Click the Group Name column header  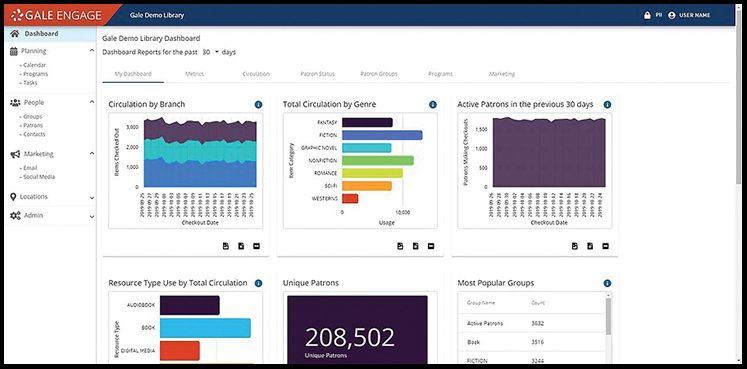tap(481, 303)
